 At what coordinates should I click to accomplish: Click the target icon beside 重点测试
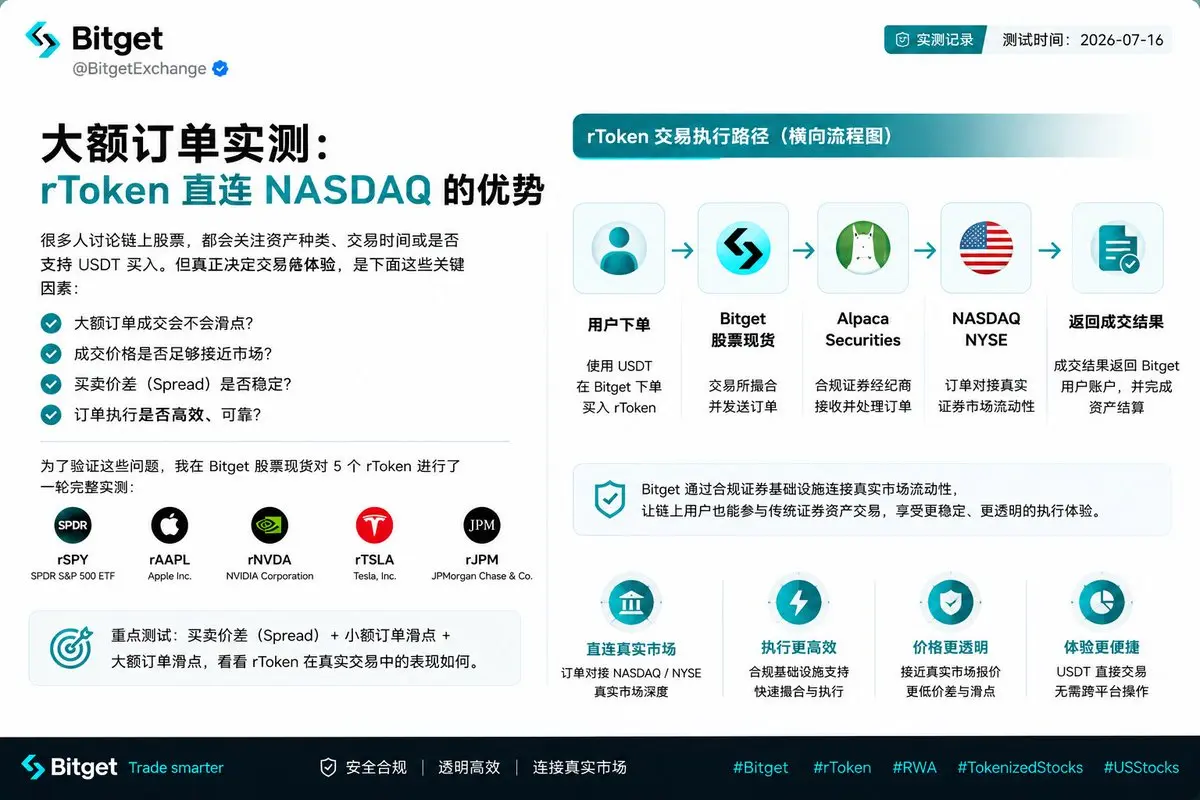(x=71, y=648)
